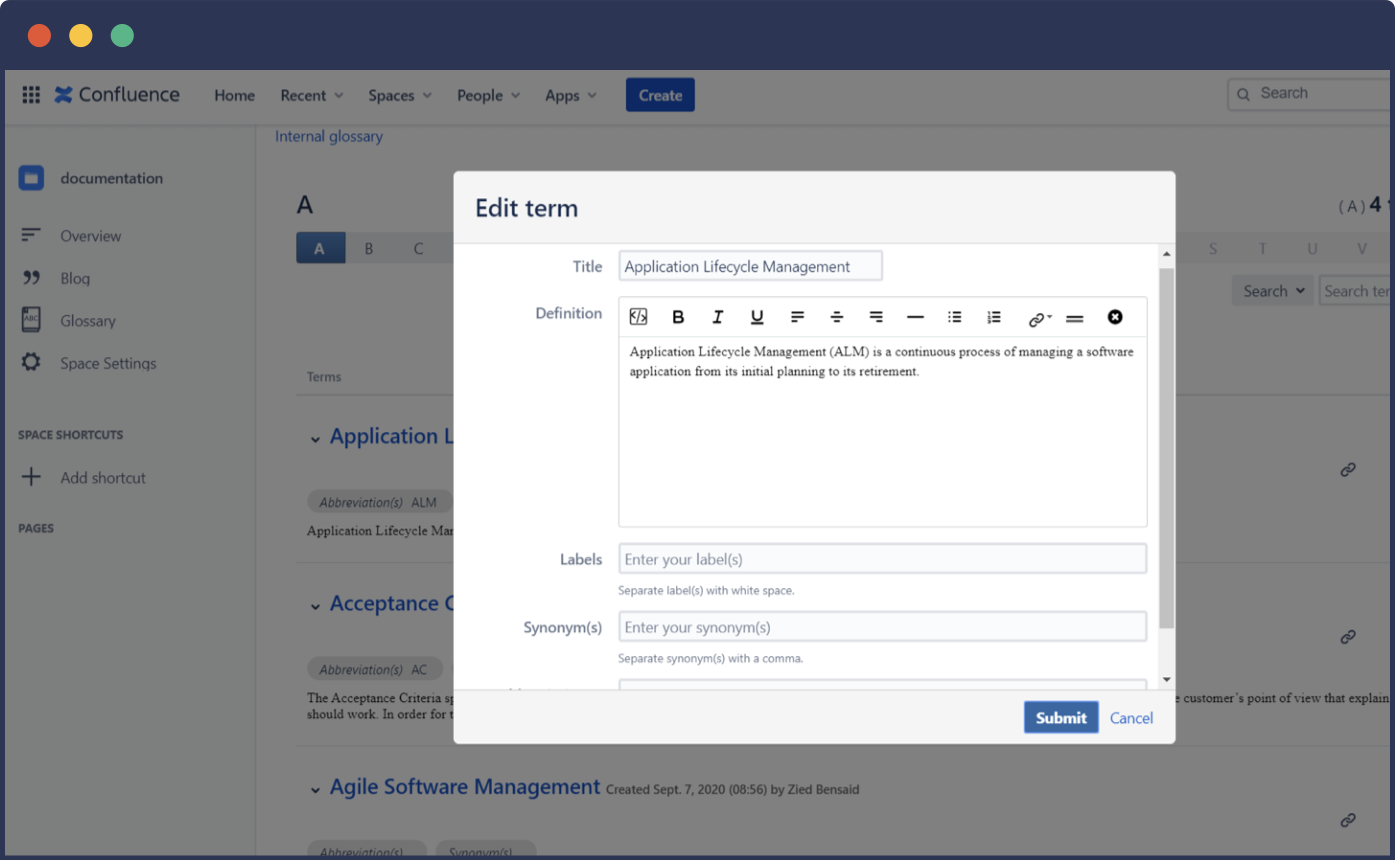1395x860 pixels.
Task: Click the documentation space icon
Action: pyautogui.click(x=31, y=178)
